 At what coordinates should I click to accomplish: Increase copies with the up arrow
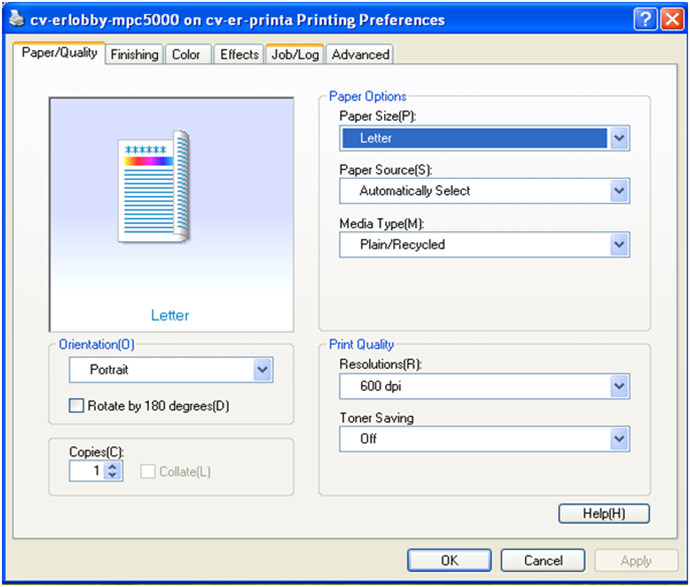pos(113,465)
